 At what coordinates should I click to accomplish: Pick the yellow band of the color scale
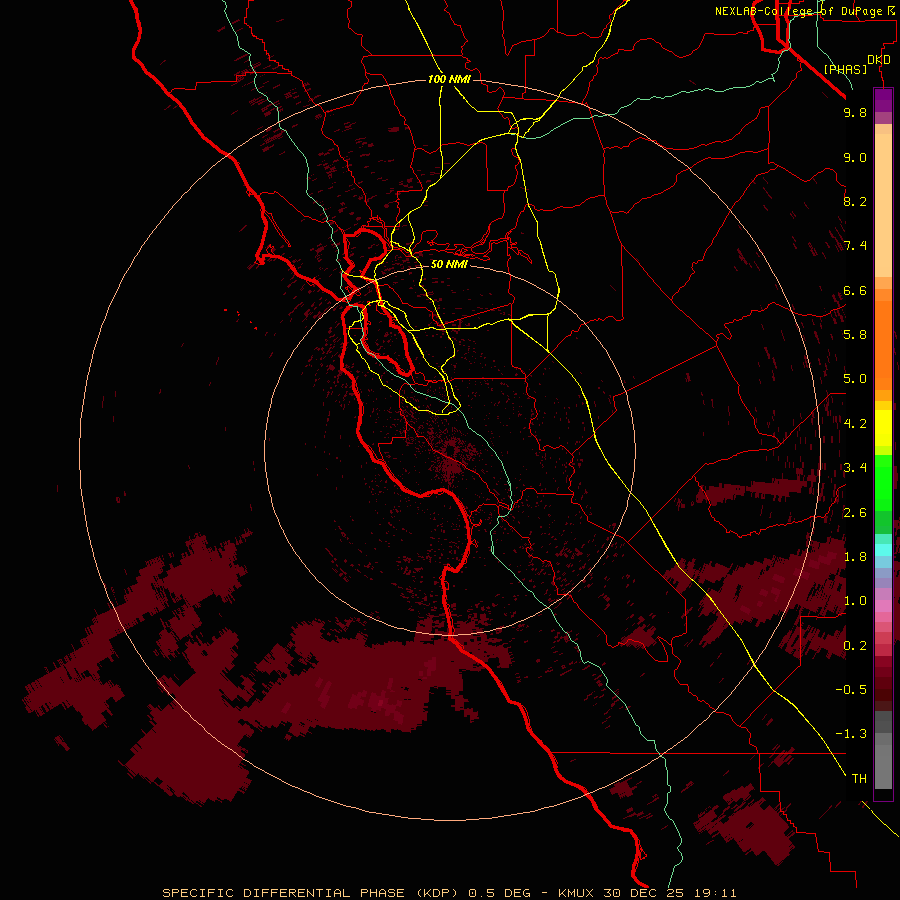(883, 428)
